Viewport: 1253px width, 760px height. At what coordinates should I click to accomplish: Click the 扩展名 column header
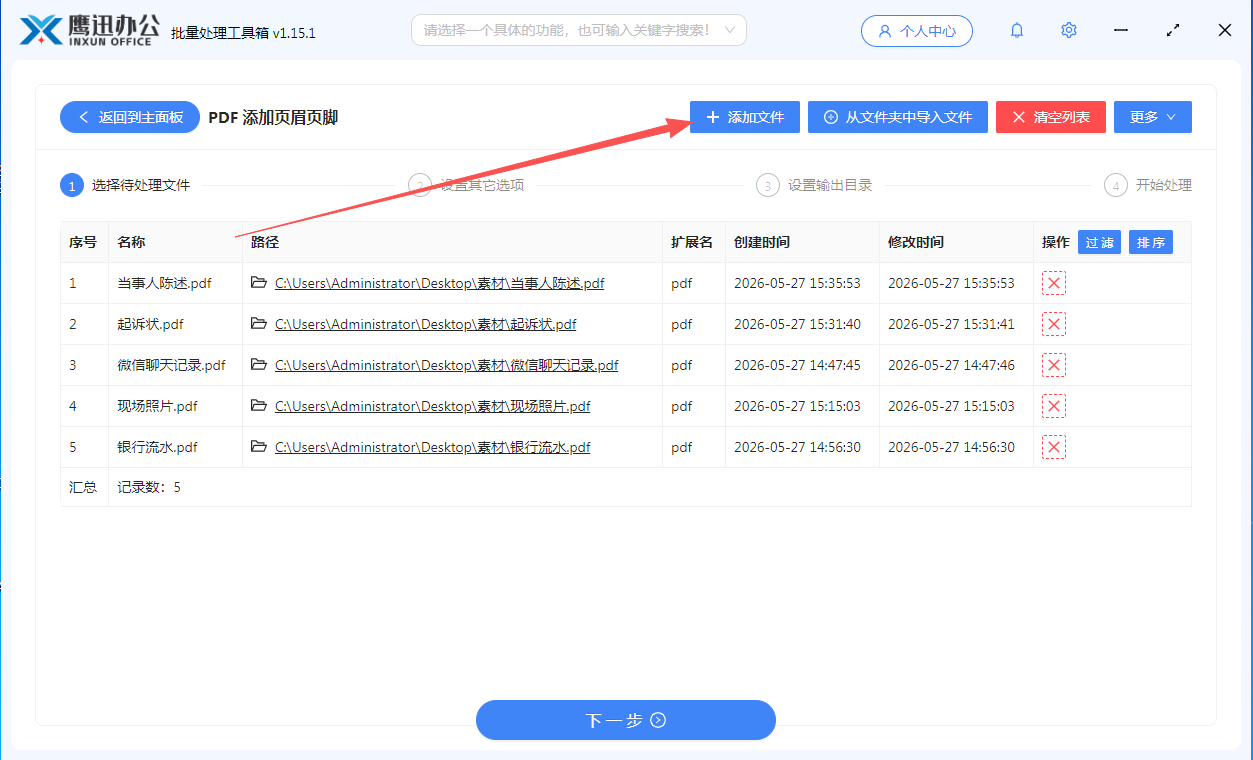click(x=692, y=242)
